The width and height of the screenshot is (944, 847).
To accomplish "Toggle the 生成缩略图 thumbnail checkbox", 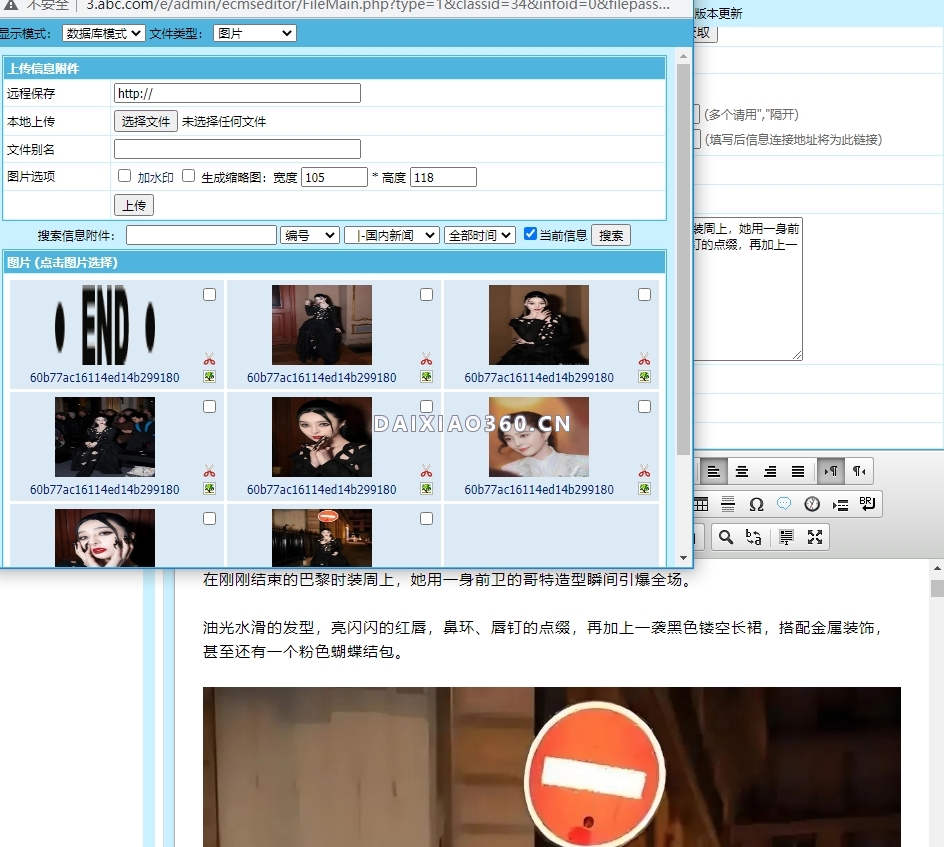I will pyautogui.click(x=189, y=176).
